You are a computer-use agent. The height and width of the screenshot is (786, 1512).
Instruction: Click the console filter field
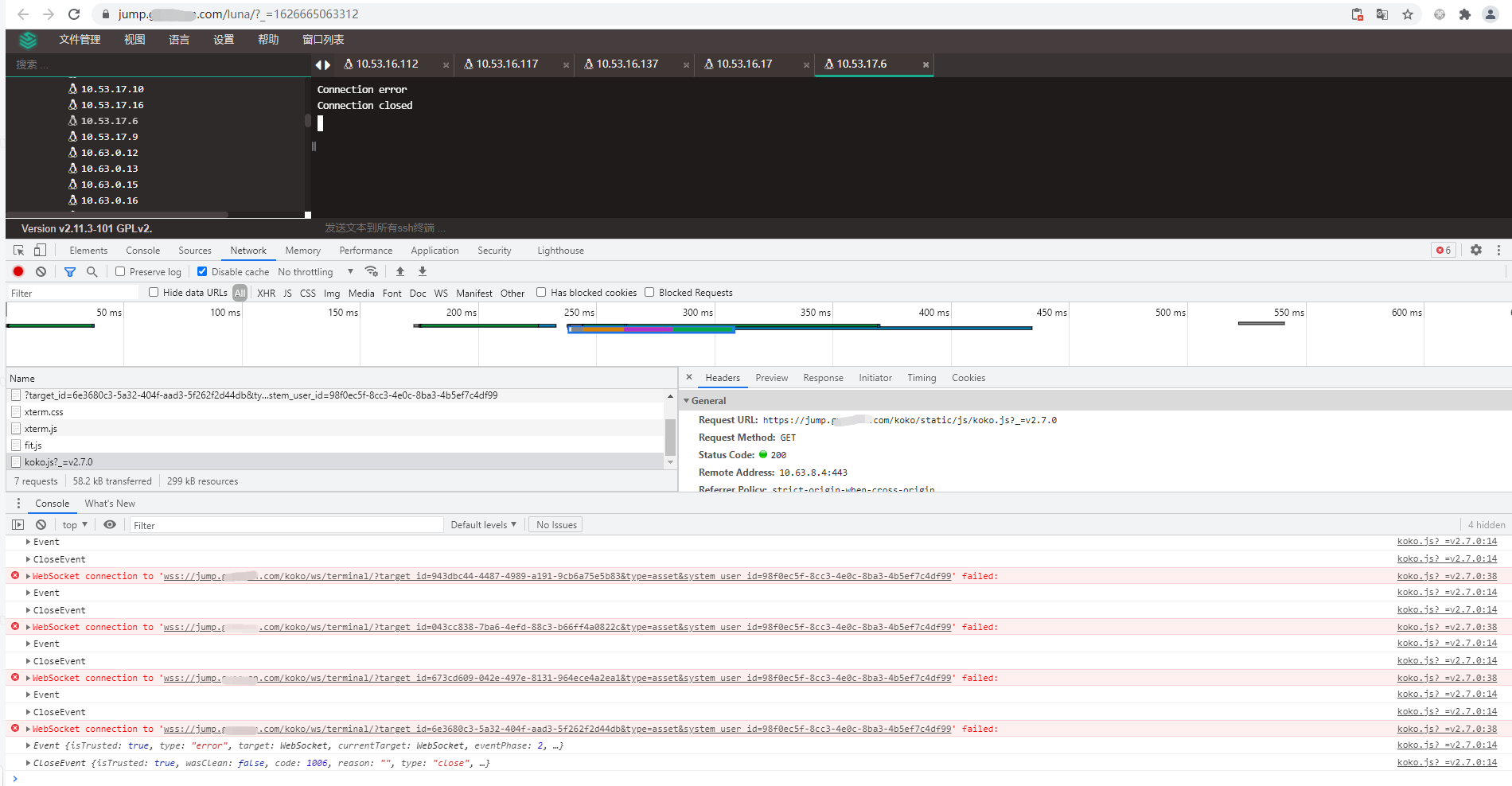pyautogui.click(x=286, y=525)
